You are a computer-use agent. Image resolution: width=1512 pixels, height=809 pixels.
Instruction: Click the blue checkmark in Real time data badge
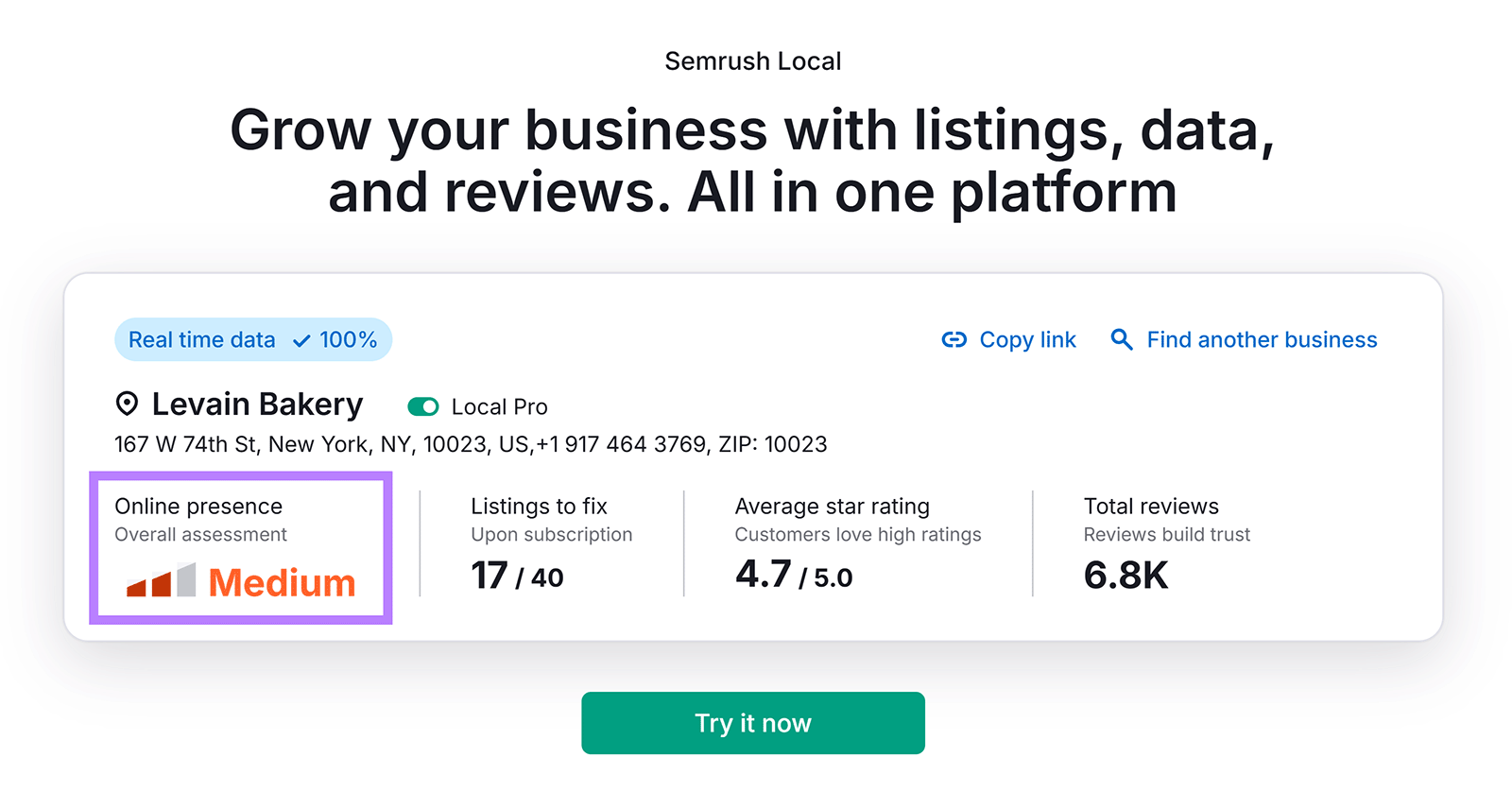pos(301,339)
